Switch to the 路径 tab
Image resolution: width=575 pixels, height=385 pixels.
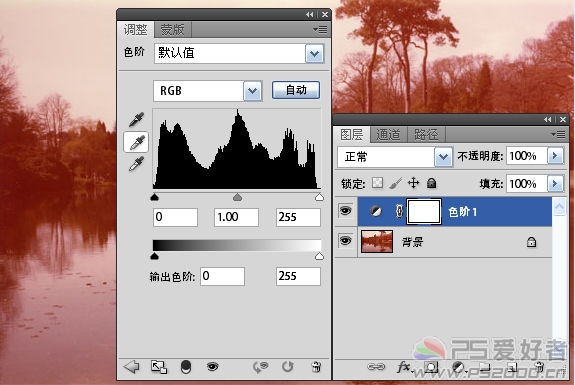tap(426, 135)
